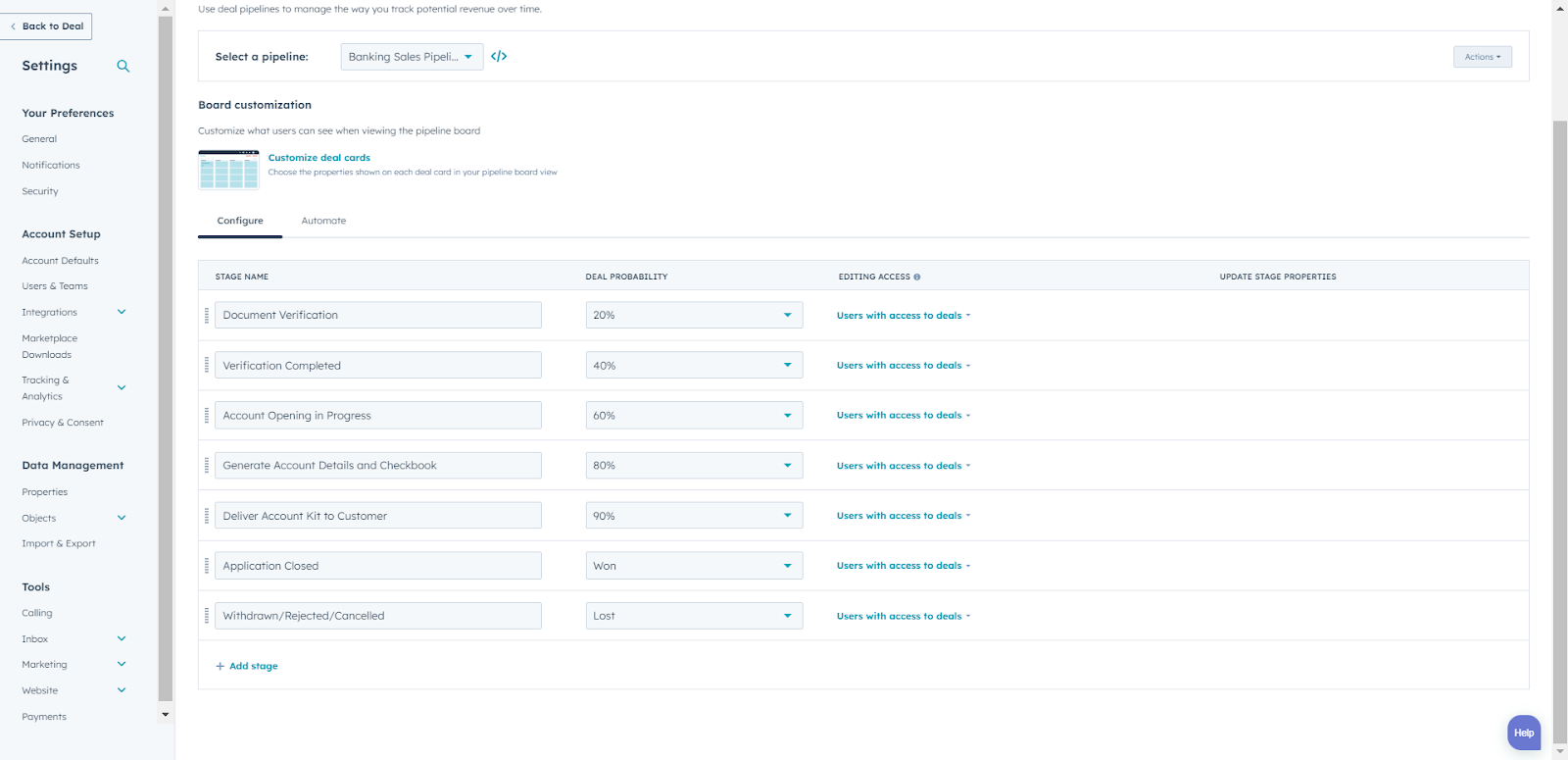Open Marketplace Downloads

point(49,346)
